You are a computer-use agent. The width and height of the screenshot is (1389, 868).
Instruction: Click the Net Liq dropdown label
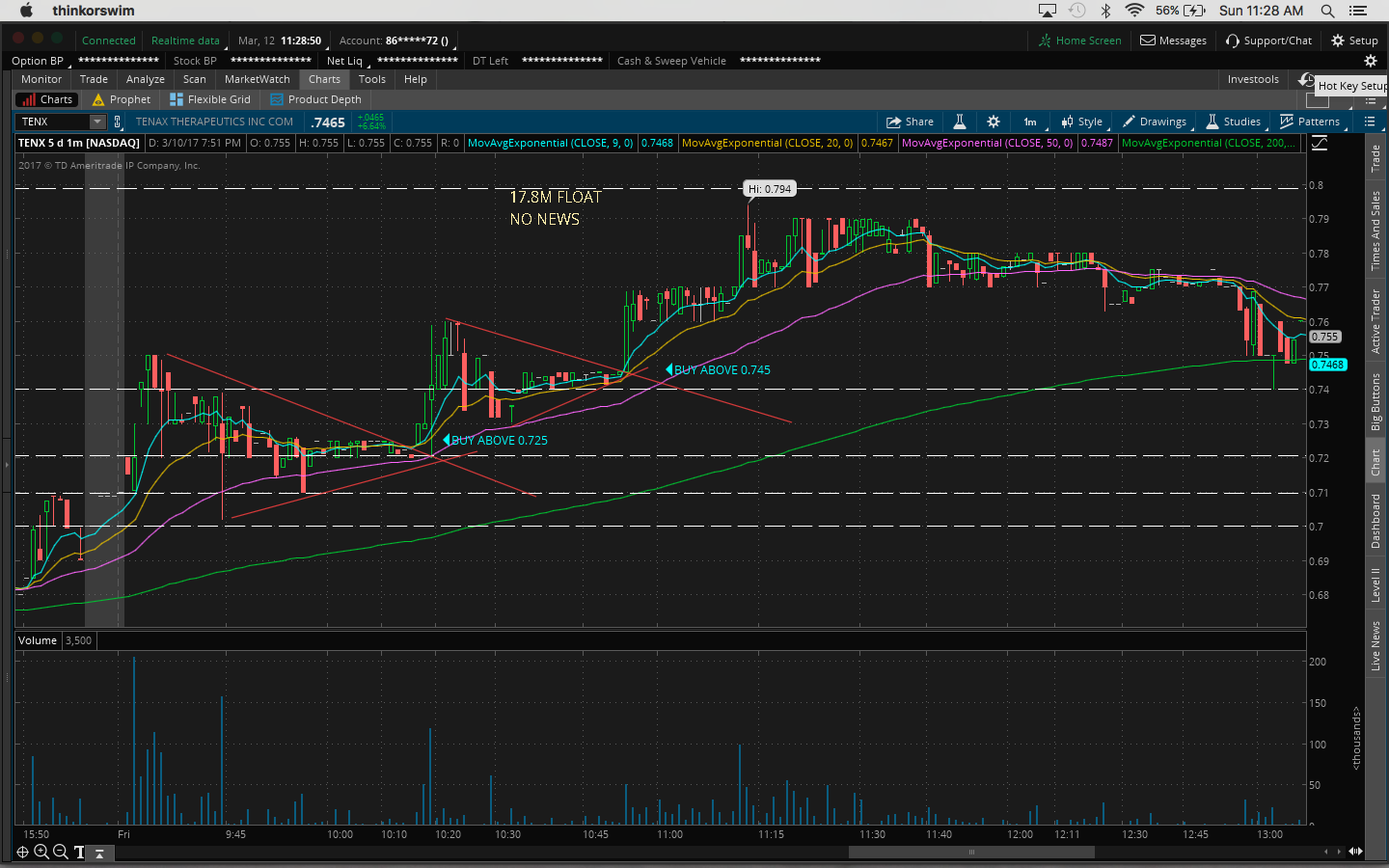point(345,61)
